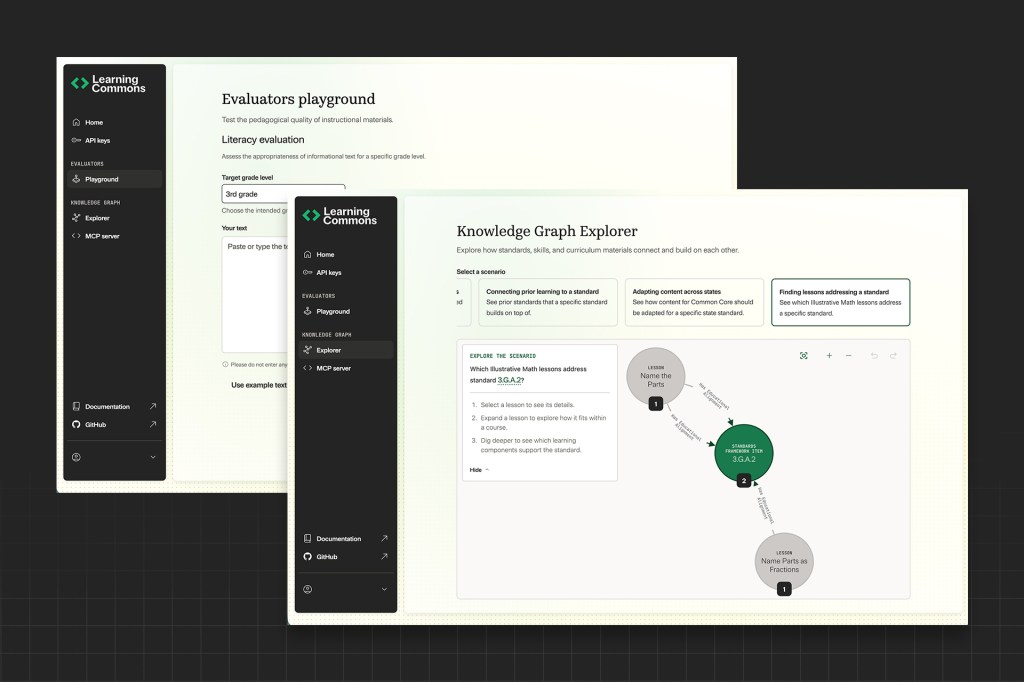
Task: Click Use example text button
Action: (259, 385)
